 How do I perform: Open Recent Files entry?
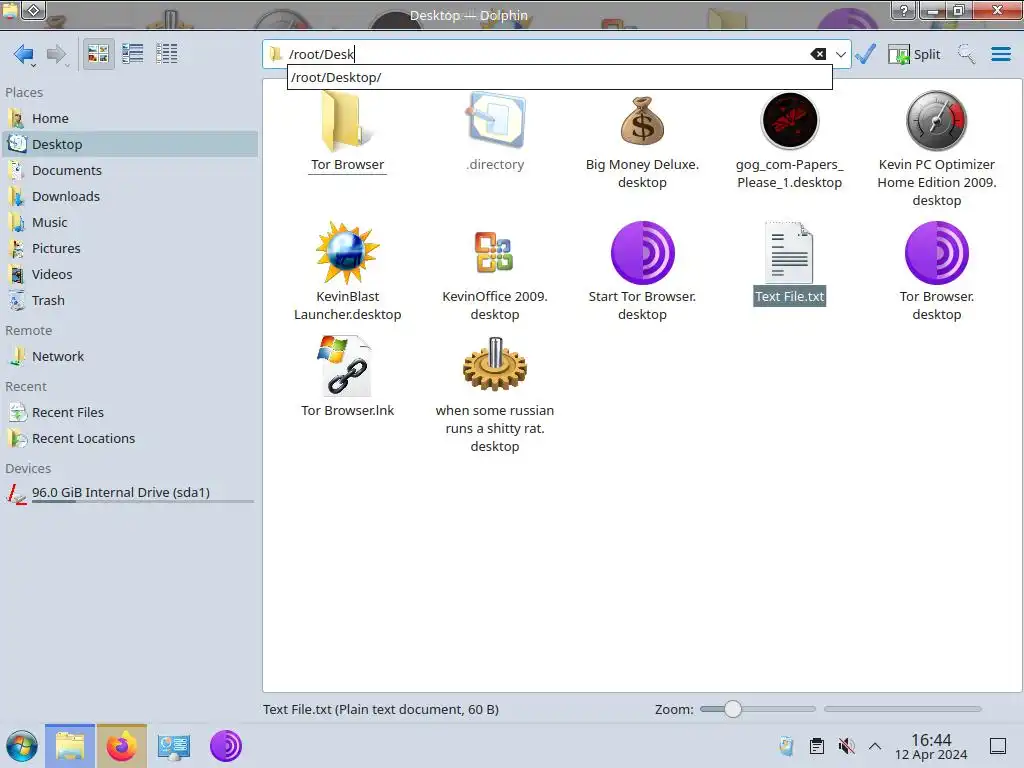pos(130,413)
